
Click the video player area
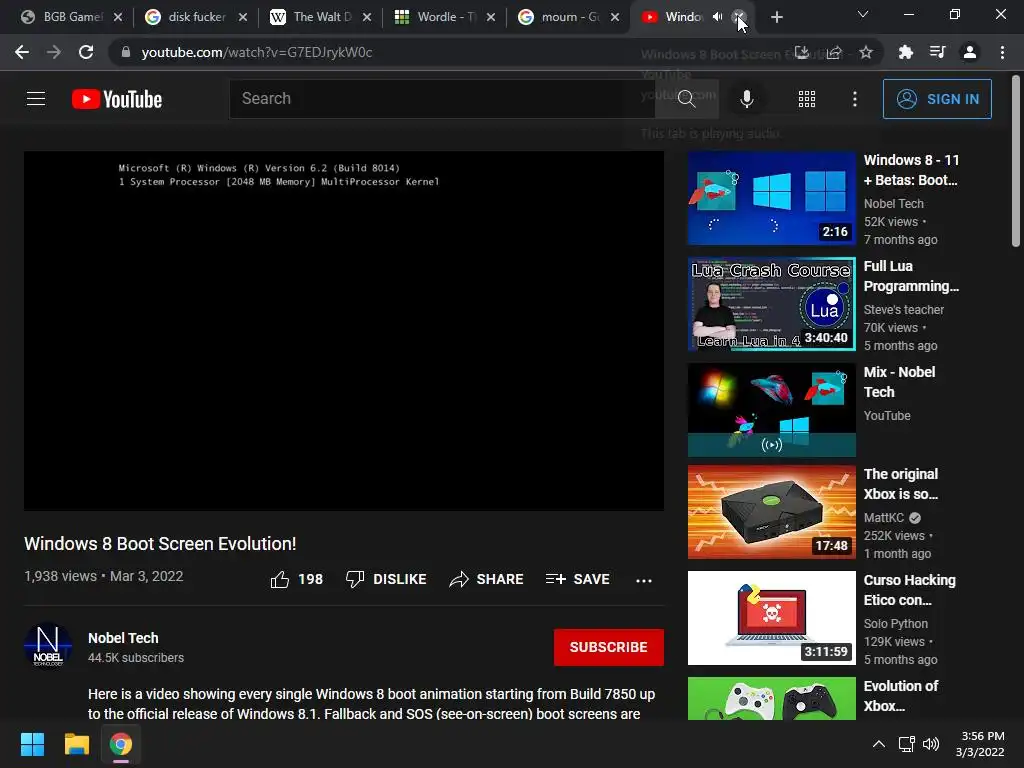[344, 331]
